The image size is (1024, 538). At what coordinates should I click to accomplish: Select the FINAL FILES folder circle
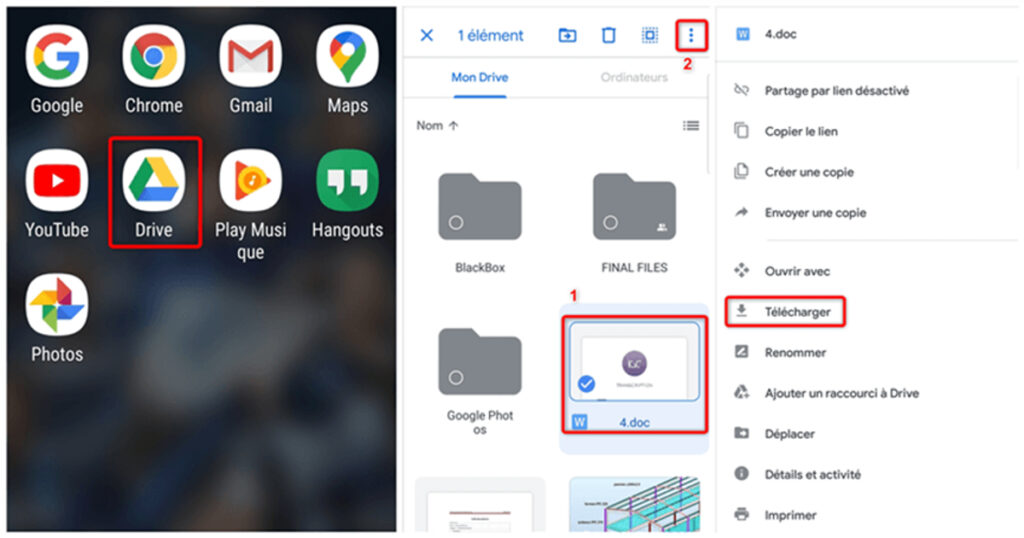pyautogui.click(x=610, y=223)
